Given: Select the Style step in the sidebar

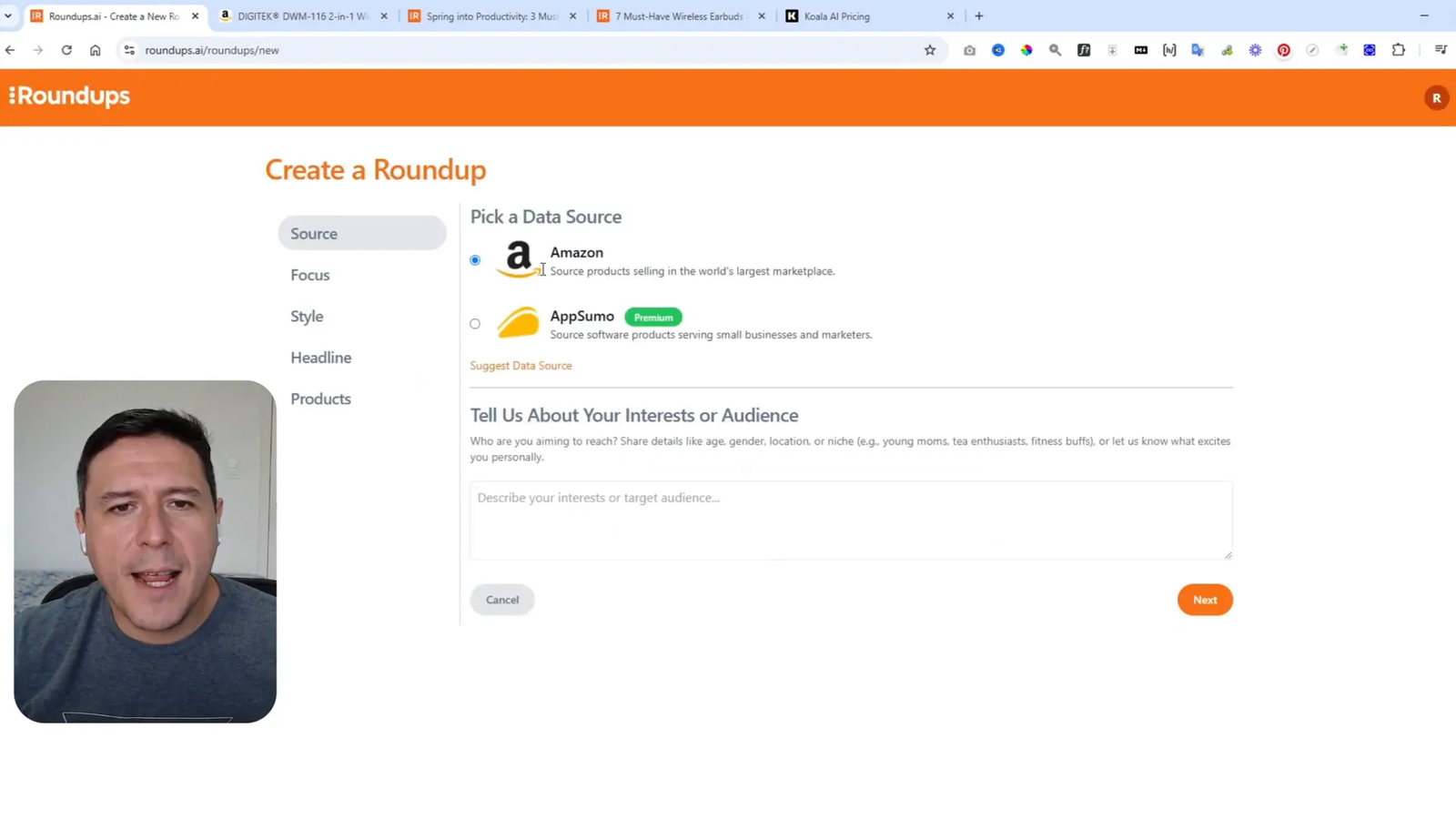Looking at the screenshot, I should click(307, 316).
